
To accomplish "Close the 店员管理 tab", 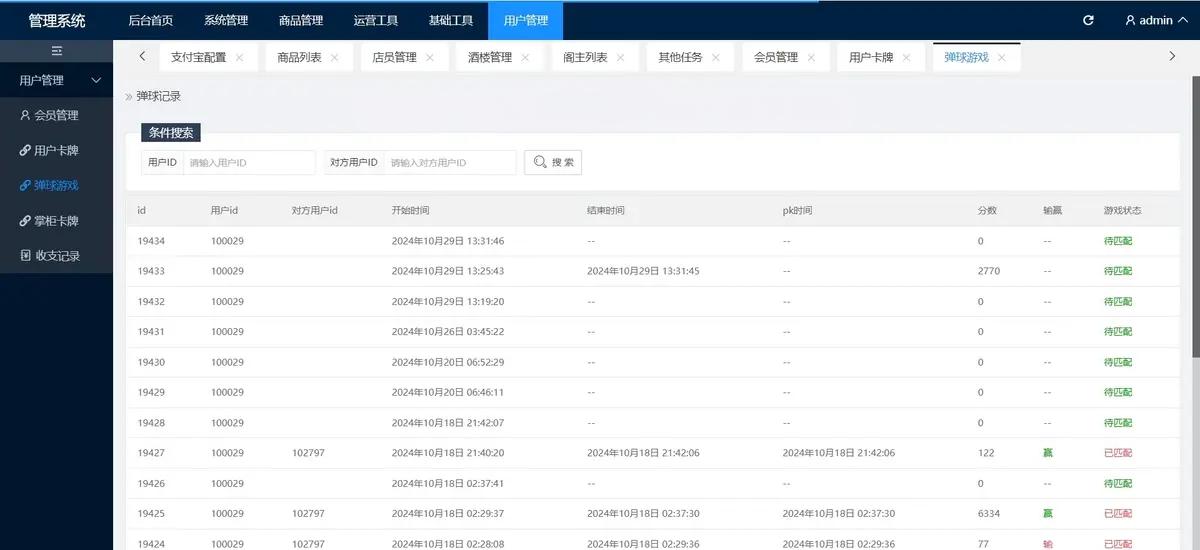I will tap(430, 58).
